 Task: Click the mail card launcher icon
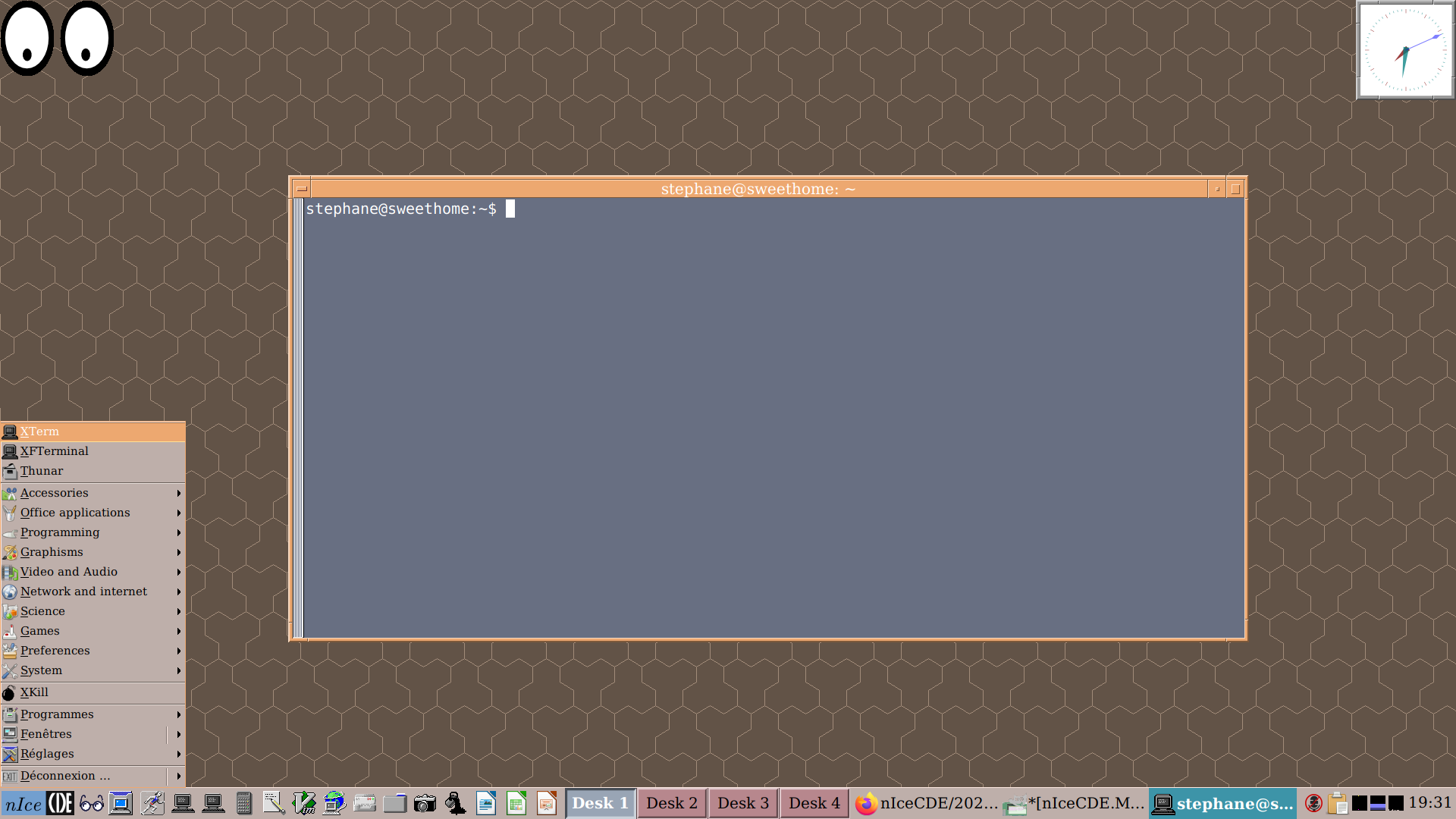365,803
